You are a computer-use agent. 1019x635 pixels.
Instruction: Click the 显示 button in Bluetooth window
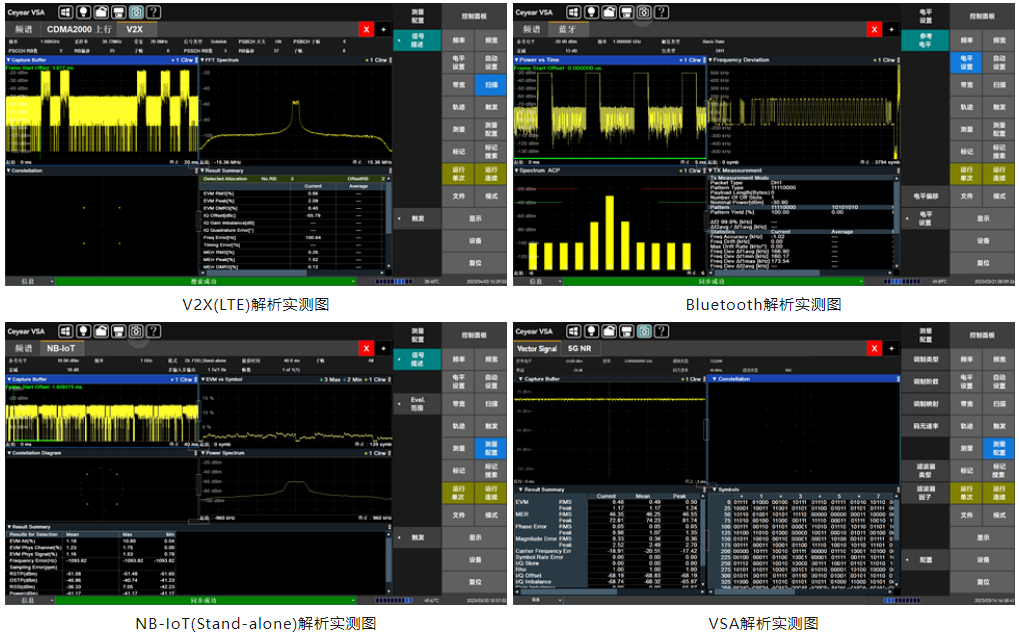[983, 219]
